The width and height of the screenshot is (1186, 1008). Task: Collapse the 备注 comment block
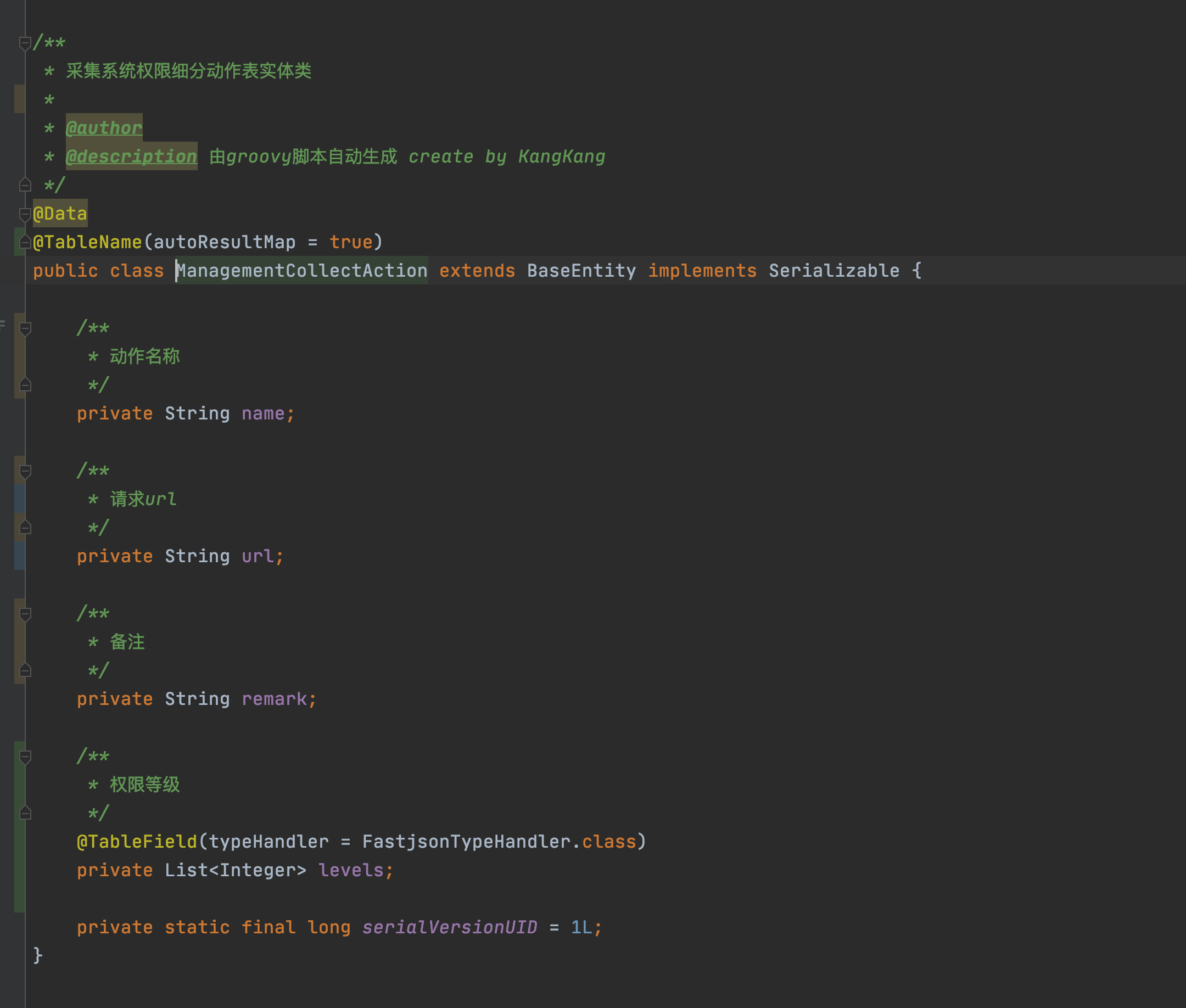(x=24, y=613)
